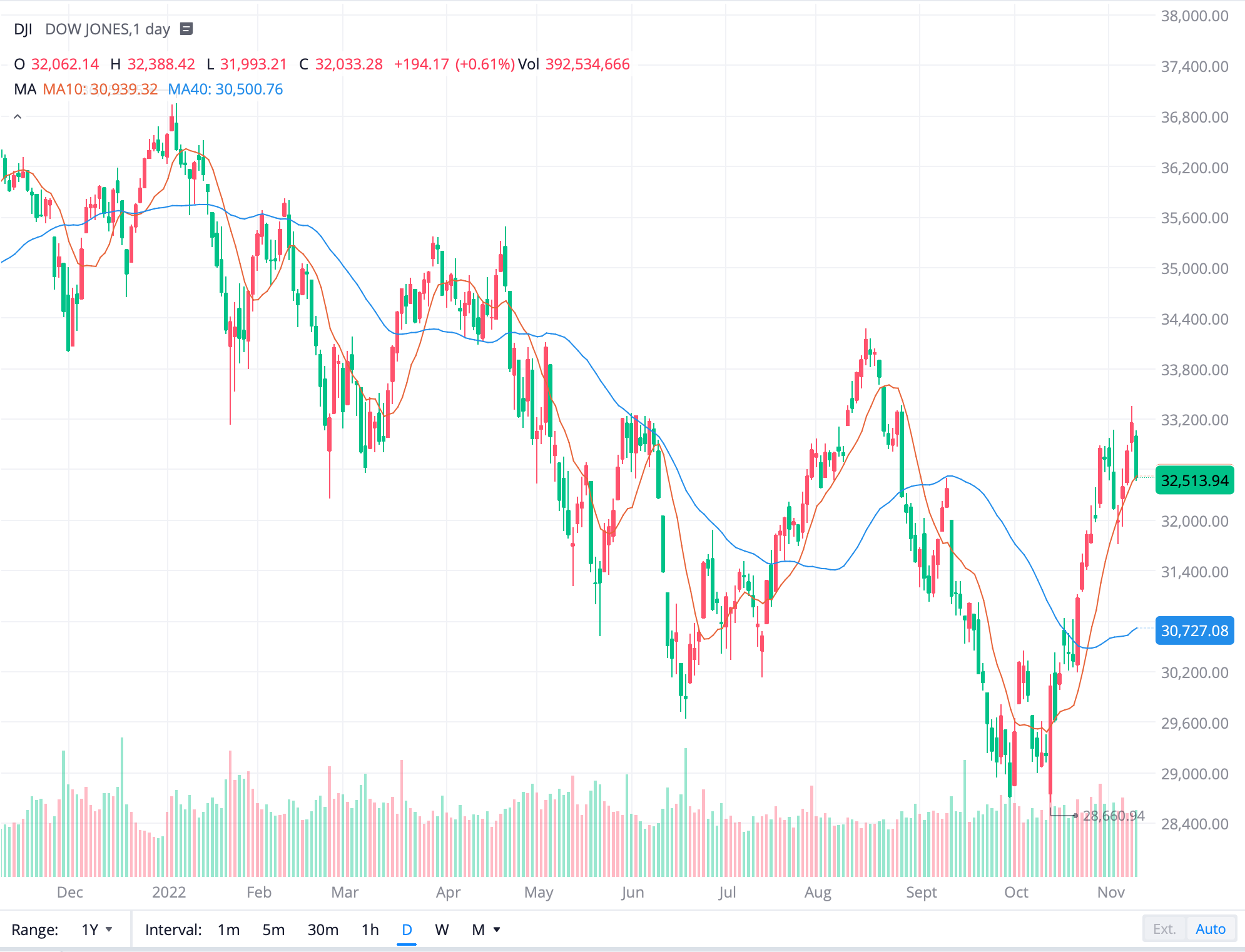Select the 5m interval
This screenshot has height=952, width=1245.
coord(273,929)
